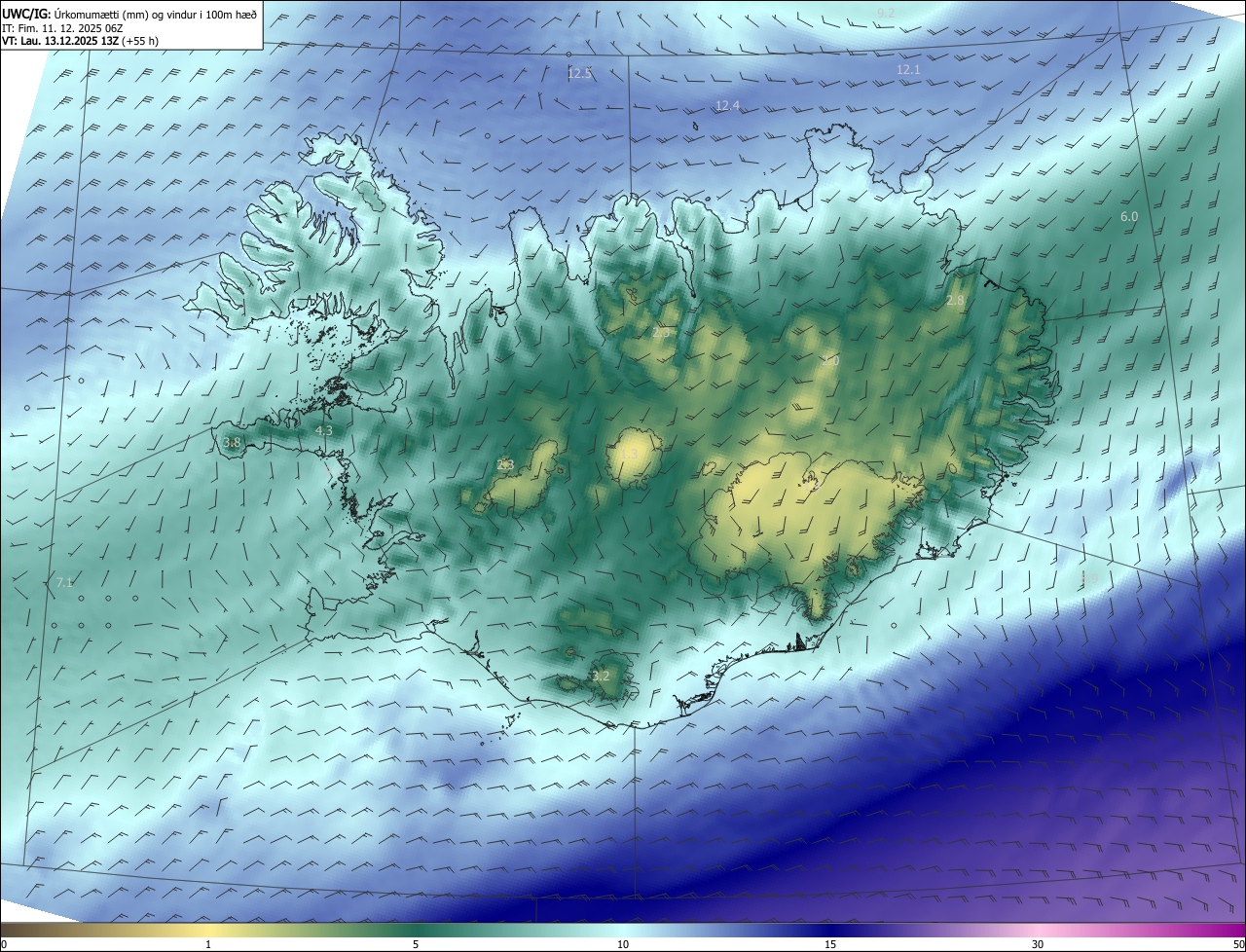Click the 2.0 value on the map
The image size is (1246, 952).
(829, 360)
